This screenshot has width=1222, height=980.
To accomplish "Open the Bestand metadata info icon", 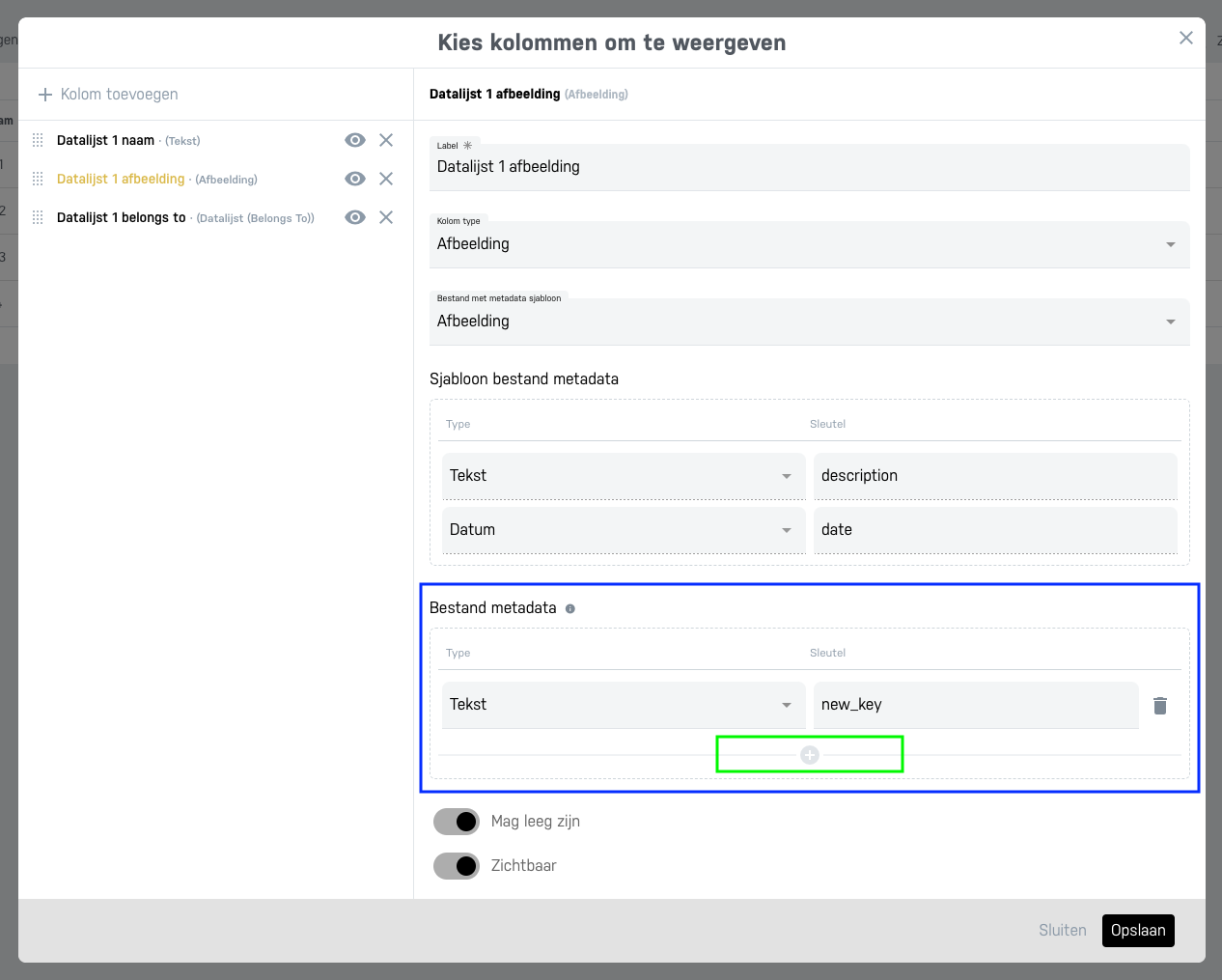I will pos(570,608).
